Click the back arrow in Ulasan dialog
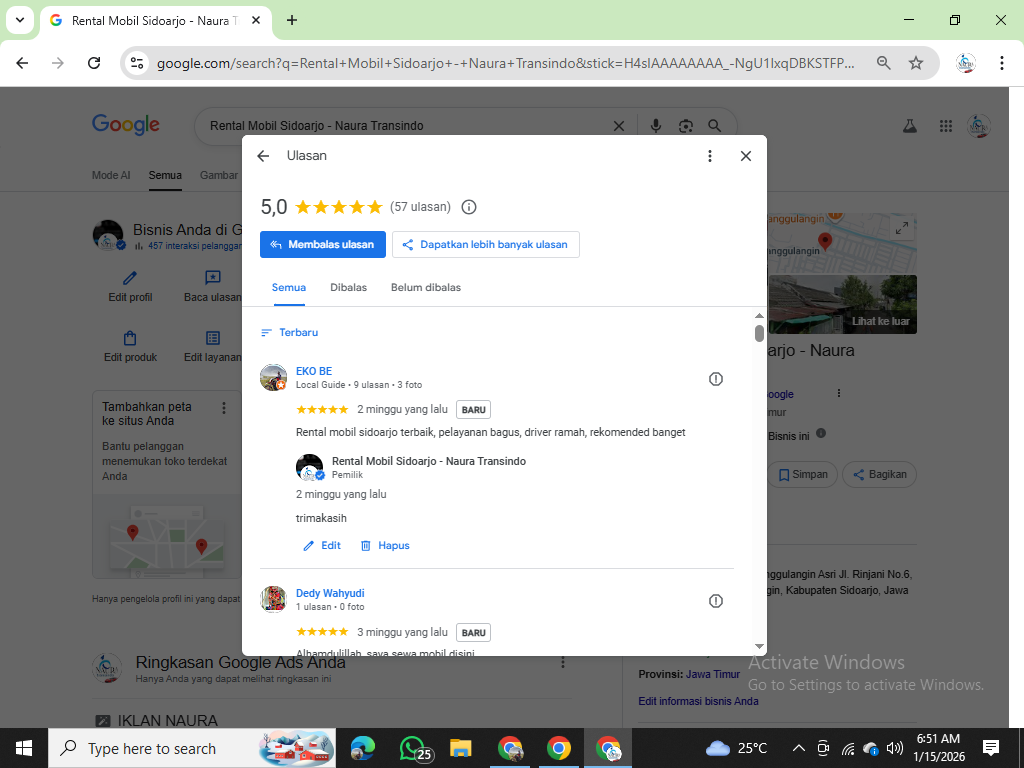The image size is (1024, 768). tap(263, 156)
